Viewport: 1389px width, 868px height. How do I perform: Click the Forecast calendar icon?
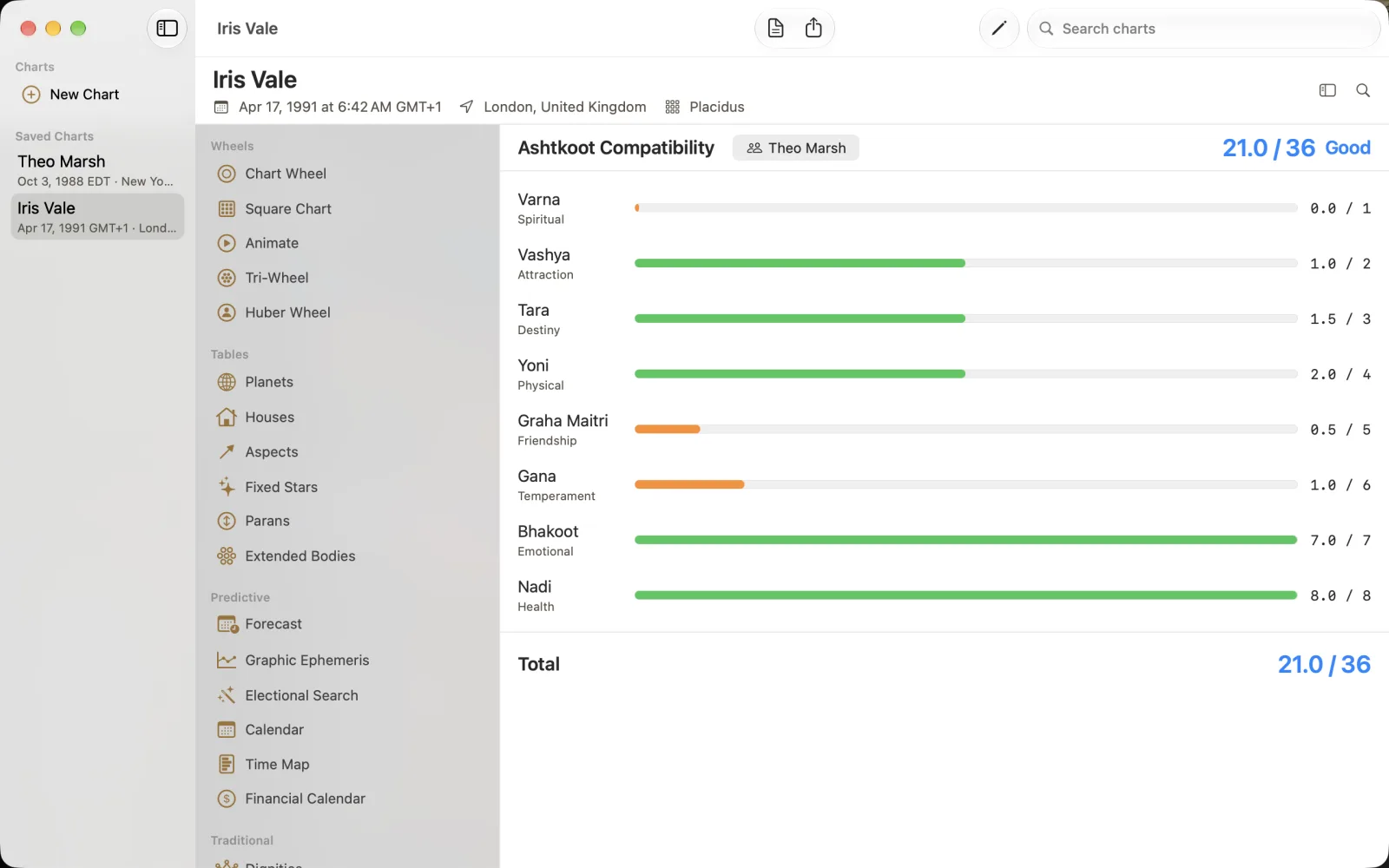click(x=227, y=624)
